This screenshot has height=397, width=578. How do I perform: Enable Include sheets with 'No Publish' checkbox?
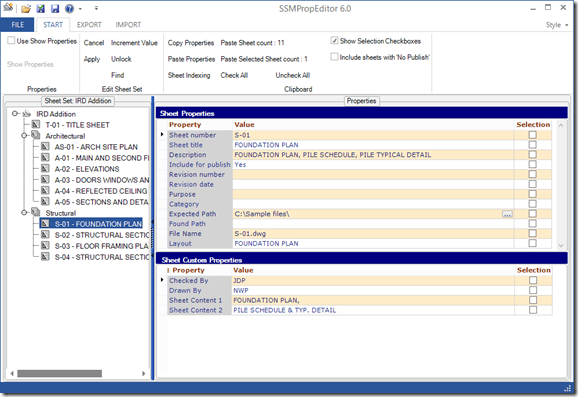click(334, 57)
